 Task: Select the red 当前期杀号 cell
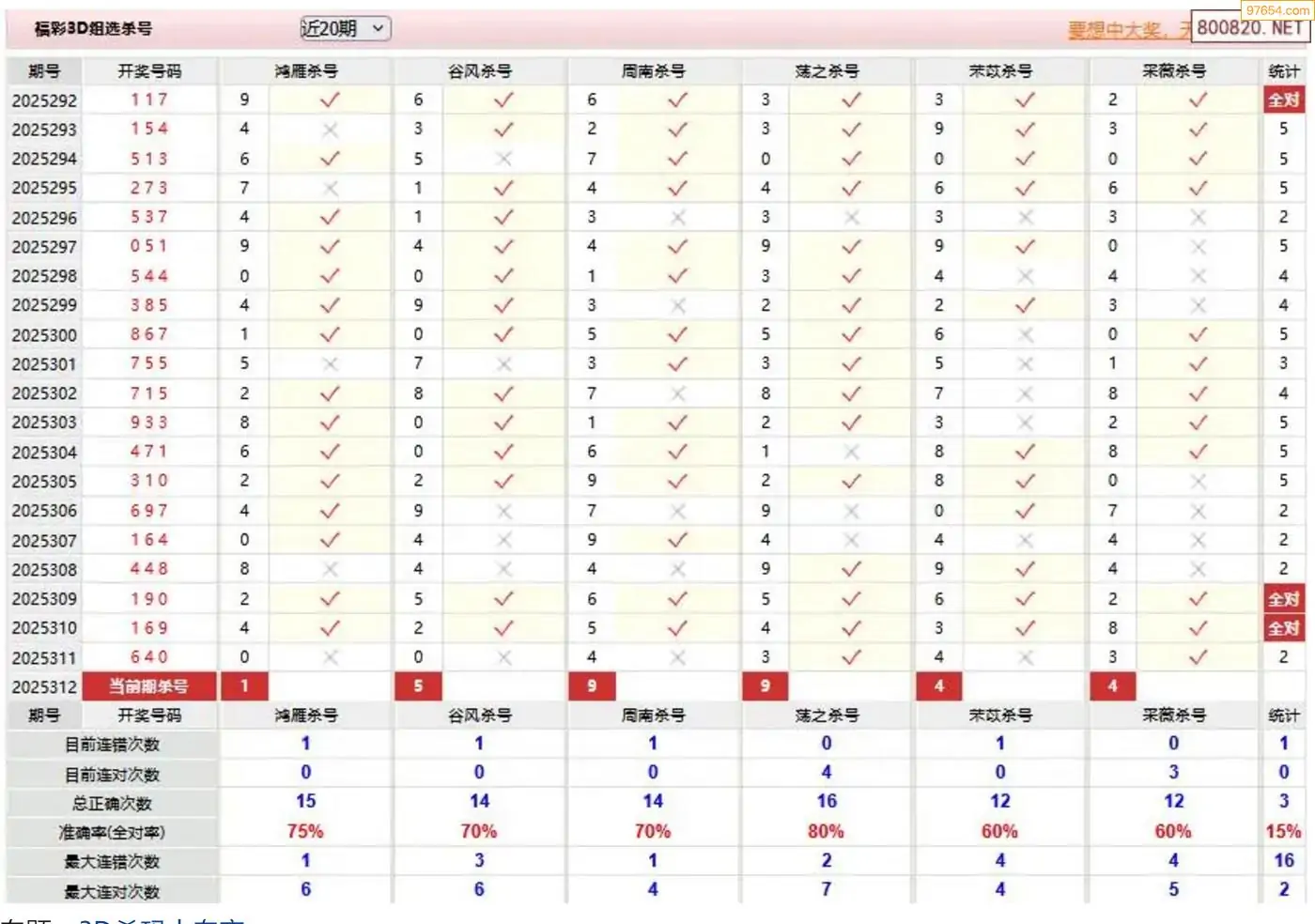(x=149, y=686)
